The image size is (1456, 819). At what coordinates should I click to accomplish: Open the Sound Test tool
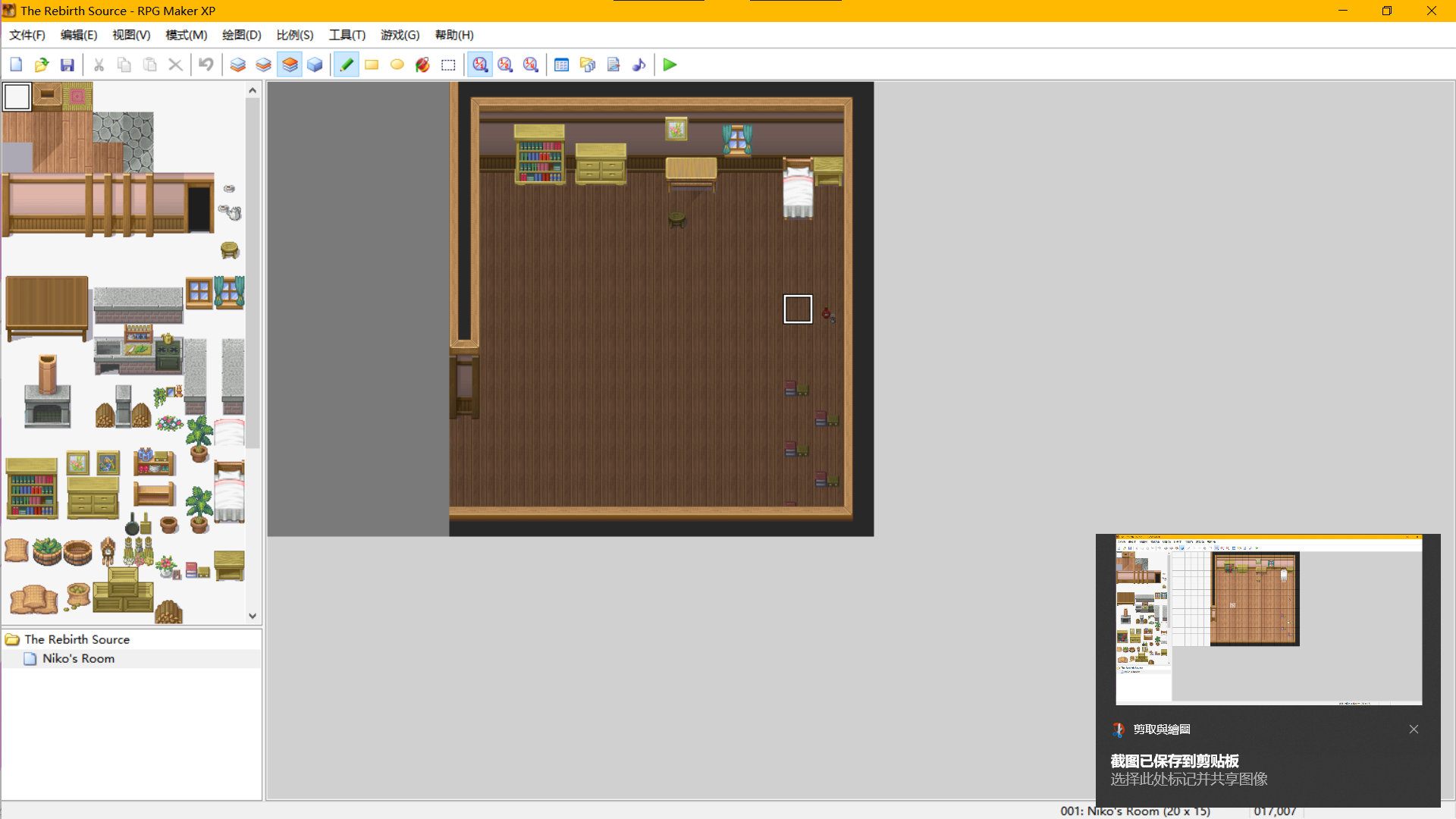pyautogui.click(x=639, y=64)
